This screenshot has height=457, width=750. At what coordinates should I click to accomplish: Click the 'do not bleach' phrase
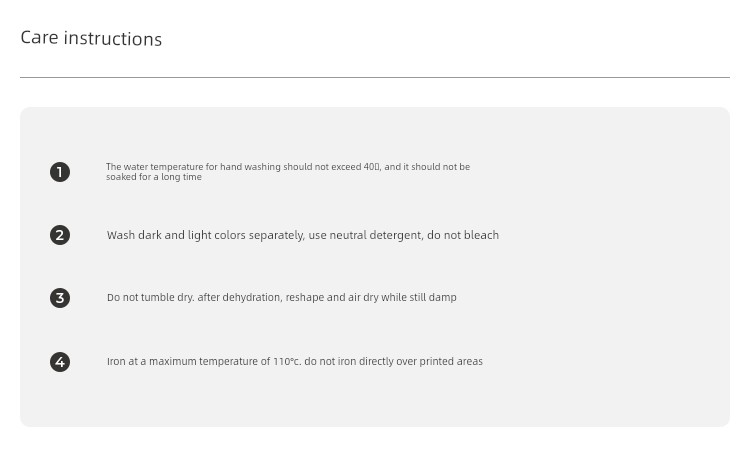click(463, 235)
